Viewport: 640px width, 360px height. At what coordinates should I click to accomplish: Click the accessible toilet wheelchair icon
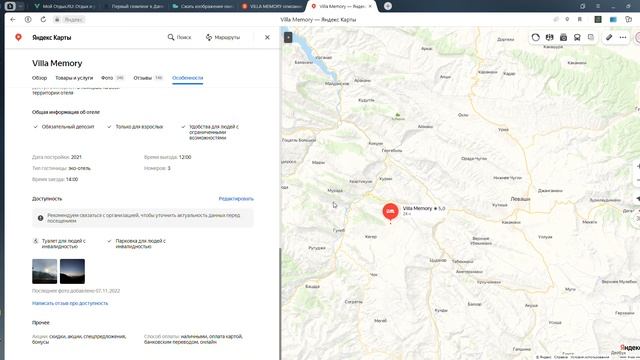tap(36, 241)
